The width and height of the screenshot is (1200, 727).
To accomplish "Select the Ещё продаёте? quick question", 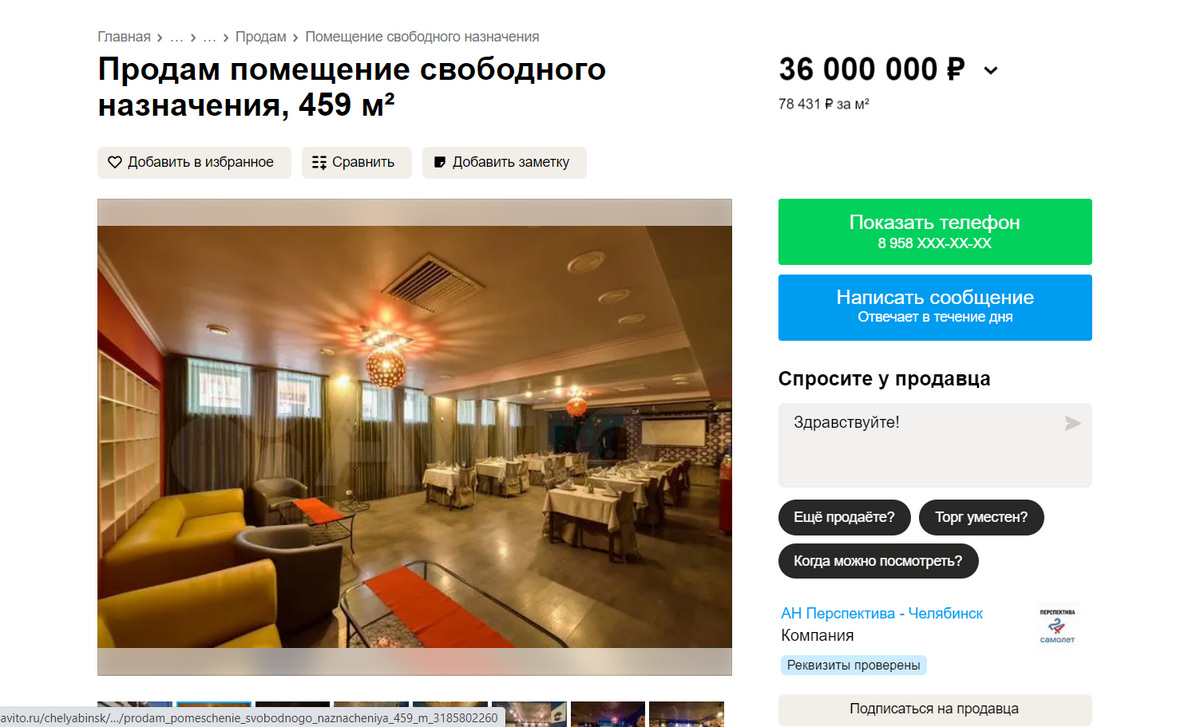I will pos(844,518).
